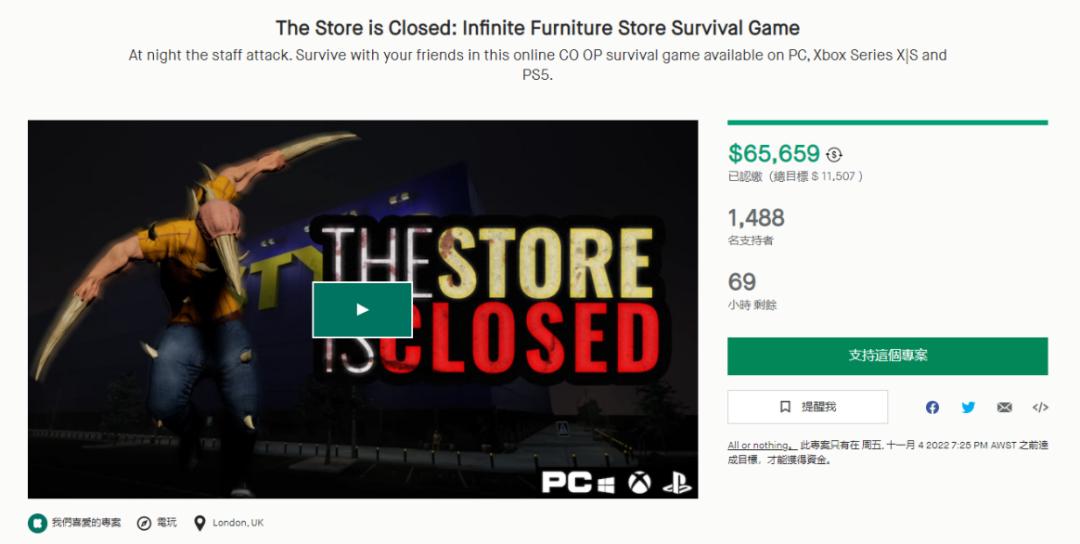Click the Windows logo on the video
This screenshot has height=544, width=1080.
[606, 483]
